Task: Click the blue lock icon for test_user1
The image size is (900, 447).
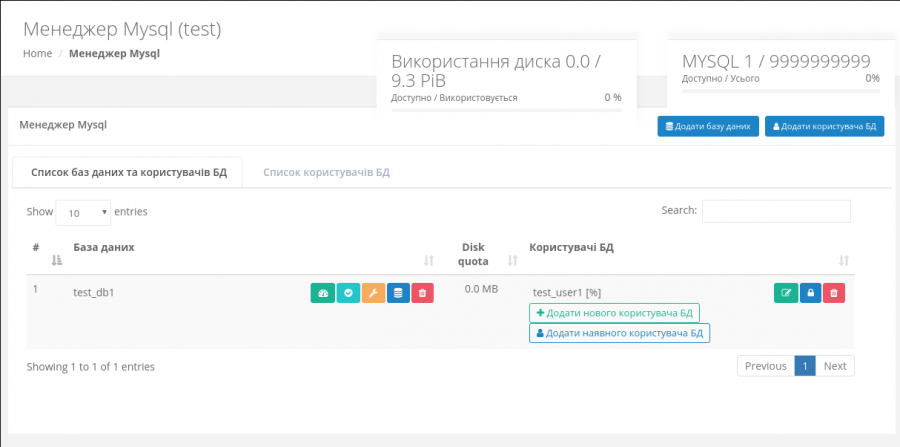Action: pyautogui.click(x=810, y=293)
